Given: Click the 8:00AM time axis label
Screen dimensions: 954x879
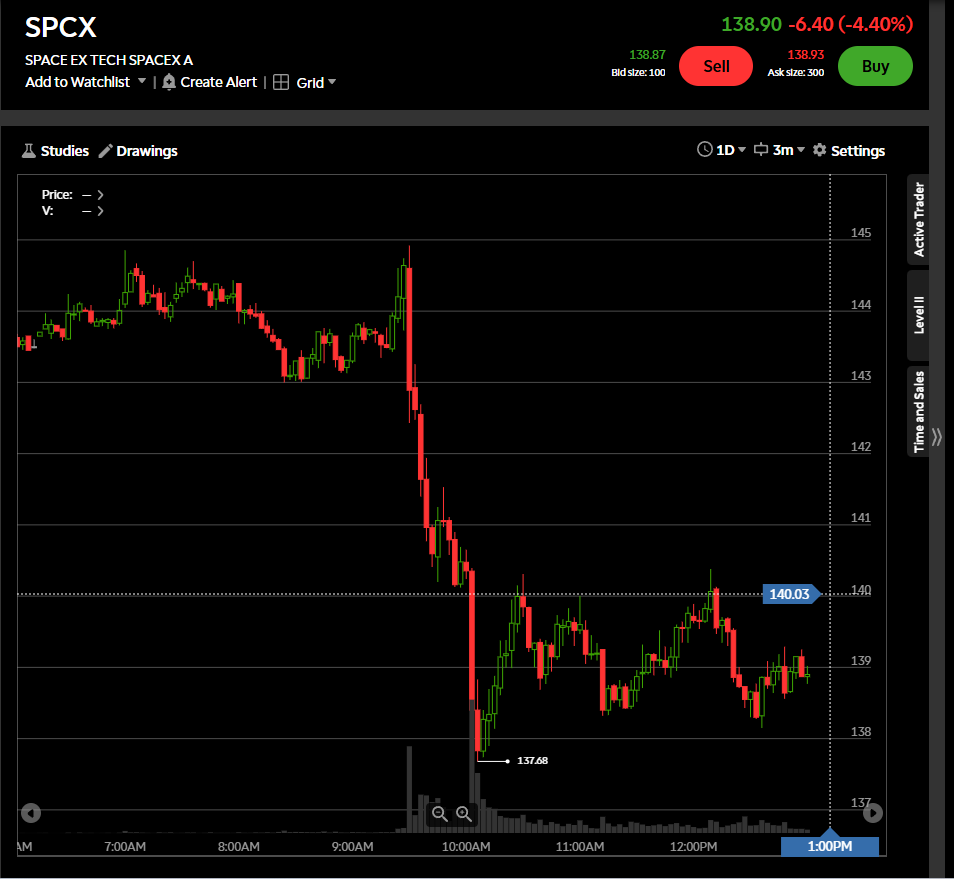Looking at the screenshot, I should tap(238, 846).
